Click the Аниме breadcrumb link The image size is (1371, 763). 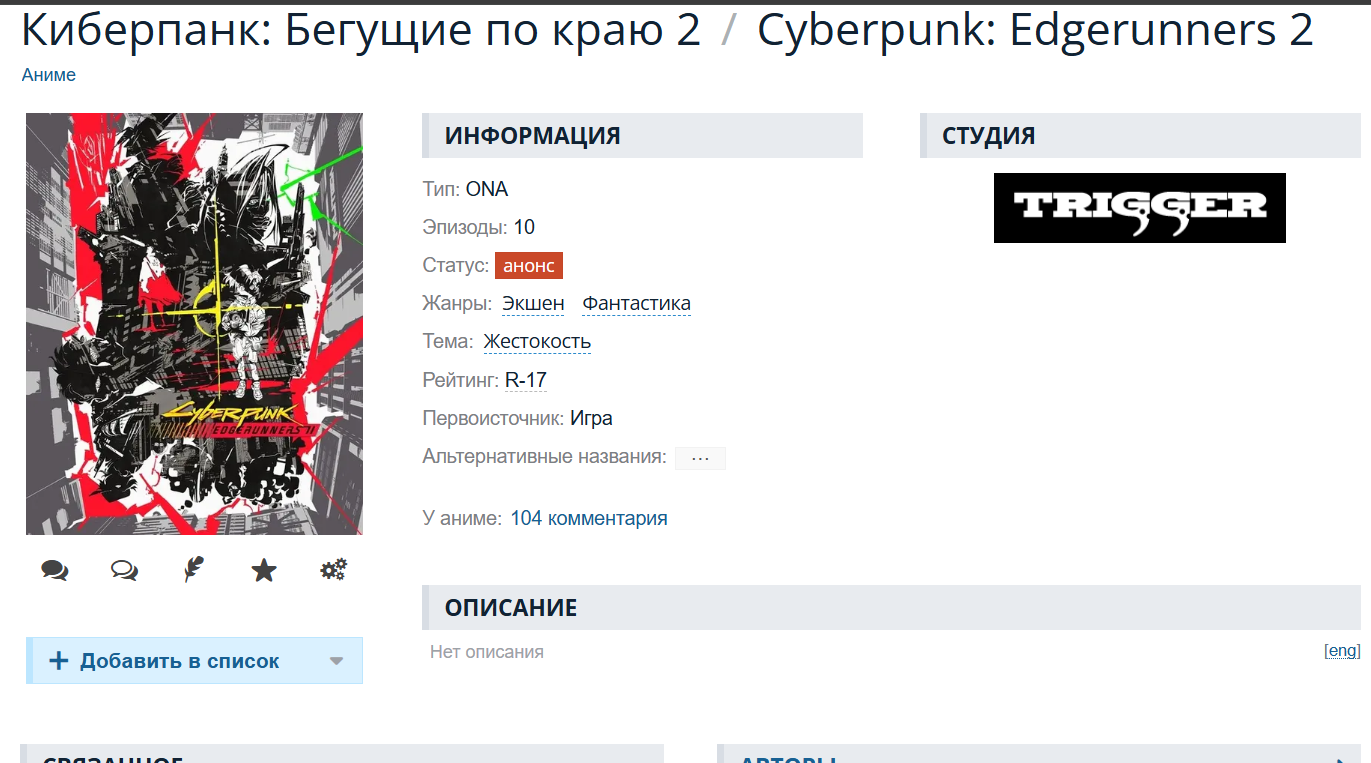pyautogui.click(x=49, y=75)
